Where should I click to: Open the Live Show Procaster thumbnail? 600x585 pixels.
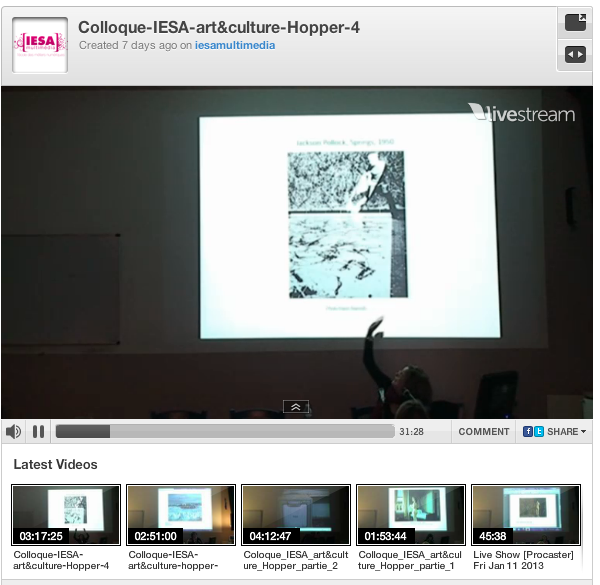tap(526, 515)
